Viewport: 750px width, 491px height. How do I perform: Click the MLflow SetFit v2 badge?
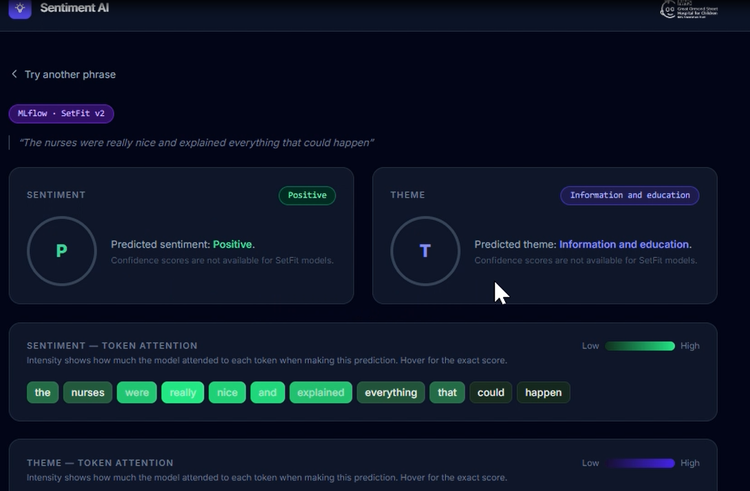point(61,114)
